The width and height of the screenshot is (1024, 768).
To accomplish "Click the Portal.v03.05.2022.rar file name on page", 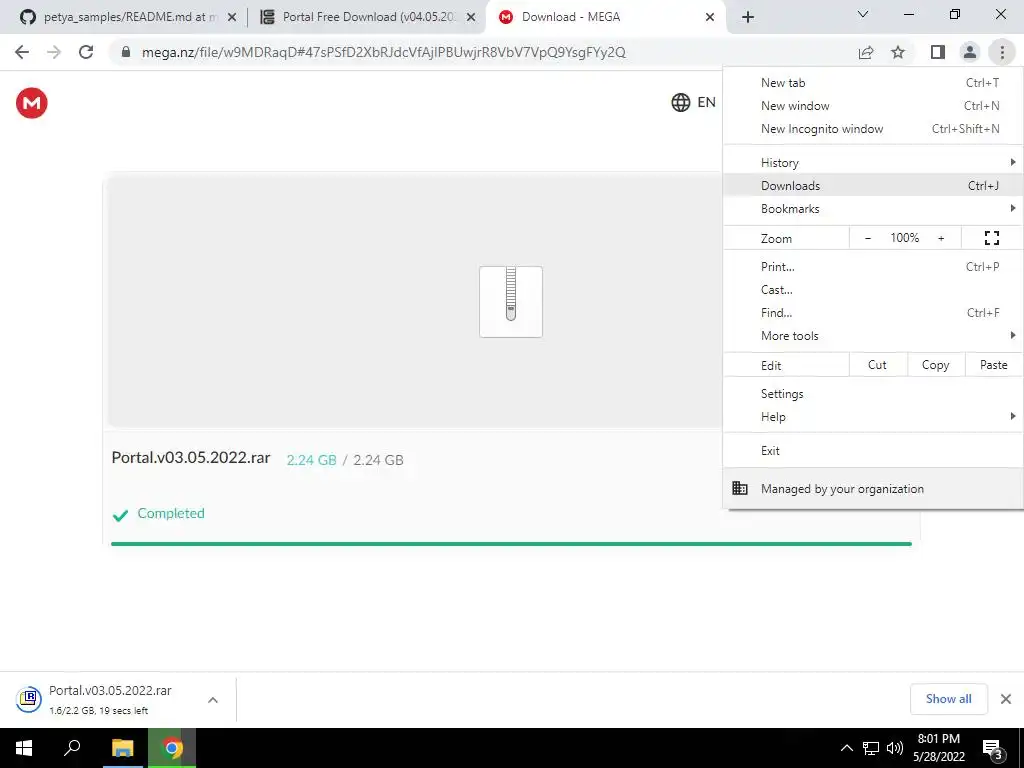I will (x=191, y=457).
